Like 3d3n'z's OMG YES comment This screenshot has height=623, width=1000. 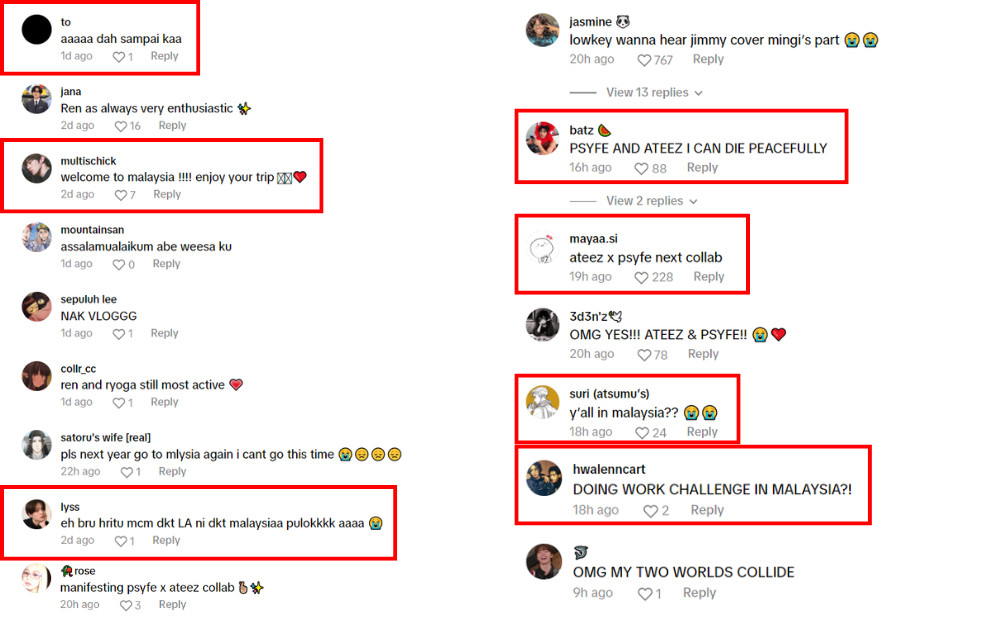pyautogui.click(x=644, y=355)
